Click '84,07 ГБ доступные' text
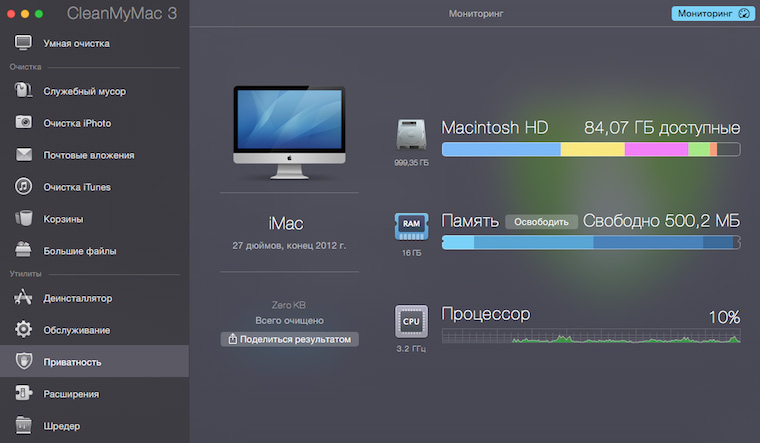Image resolution: width=760 pixels, height=443 pixels. click(x=662, y=128)
